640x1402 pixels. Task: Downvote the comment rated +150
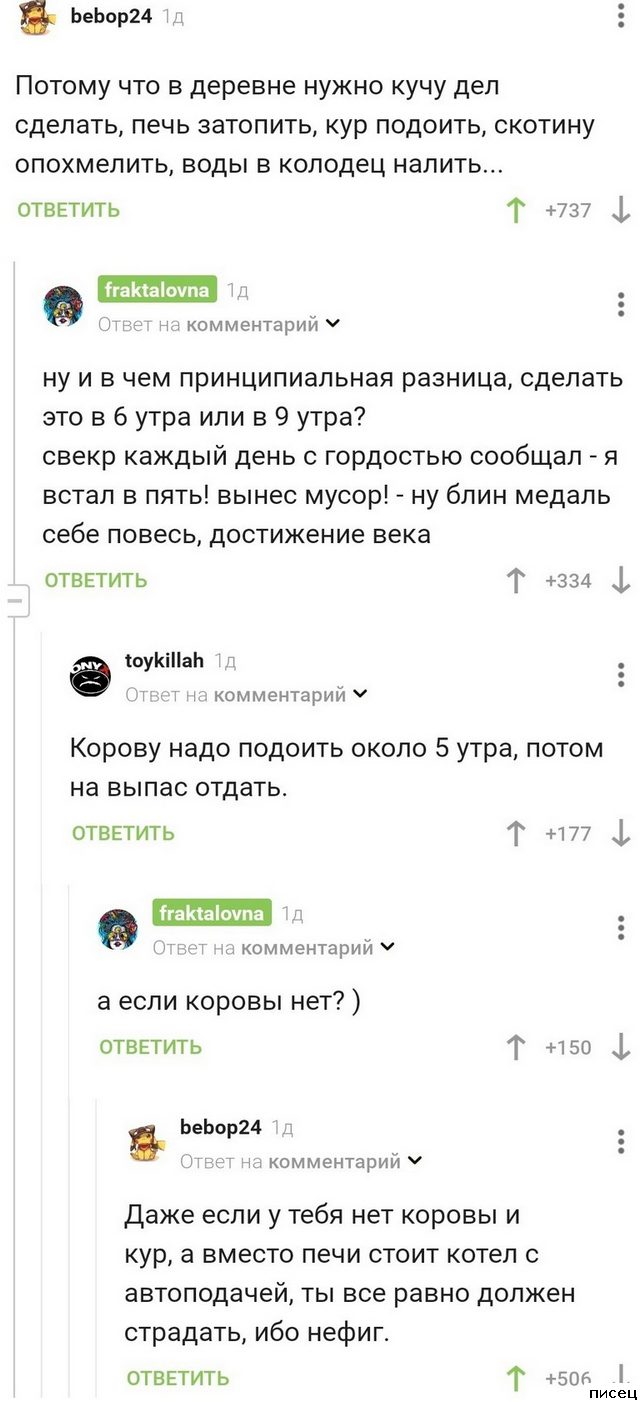pyautogui.click(x=621, y=1047)
